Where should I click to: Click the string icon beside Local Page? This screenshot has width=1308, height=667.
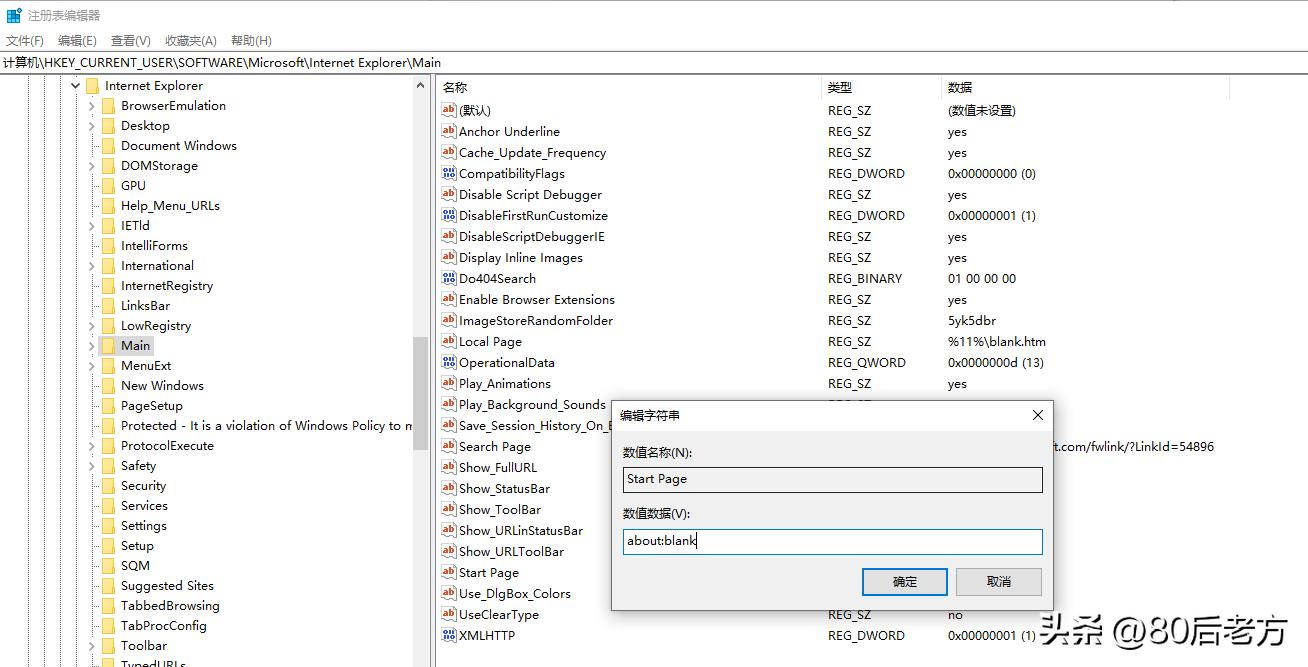pos(449,341)
